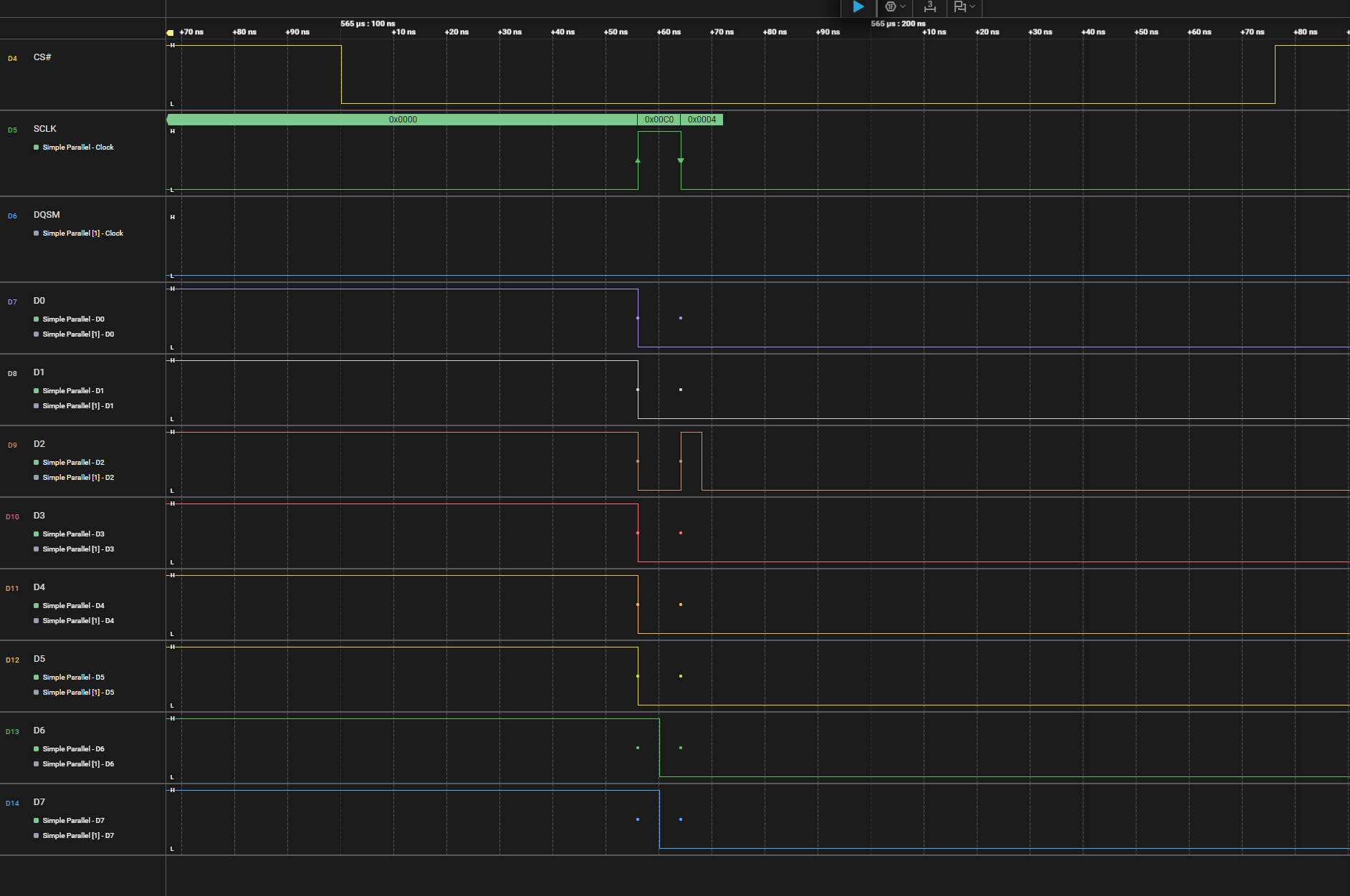This screenshot has height=896, width=1350.
Task: Select the 0x0004 decoded data bubble
Action: point(702,120)
